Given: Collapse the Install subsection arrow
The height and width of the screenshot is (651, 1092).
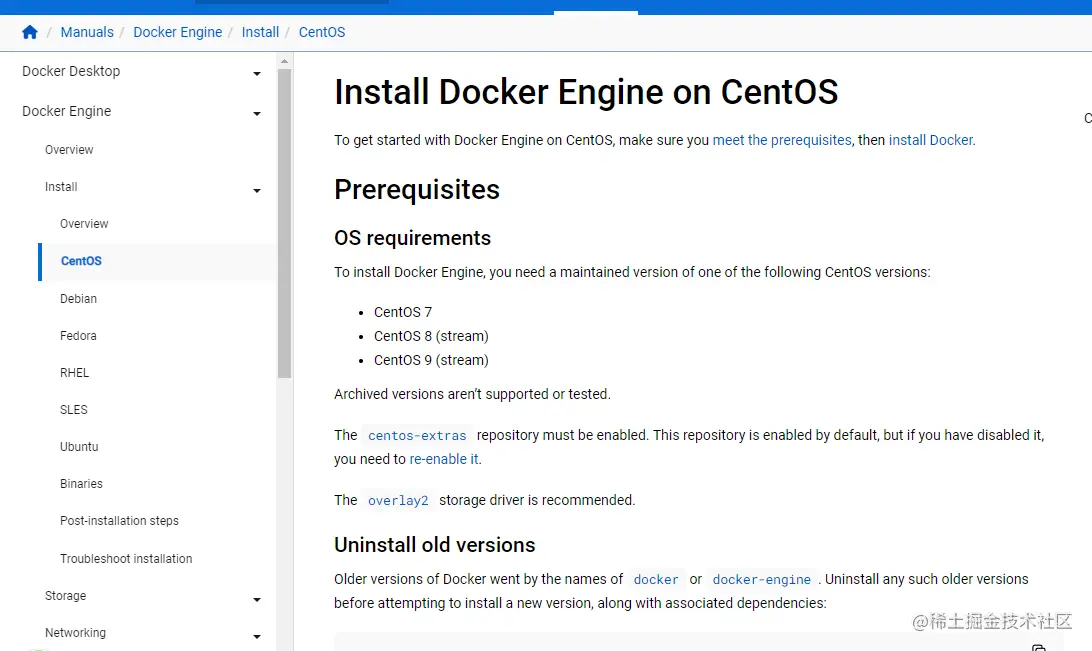Looking at the screenshot, I should [257, 190].
